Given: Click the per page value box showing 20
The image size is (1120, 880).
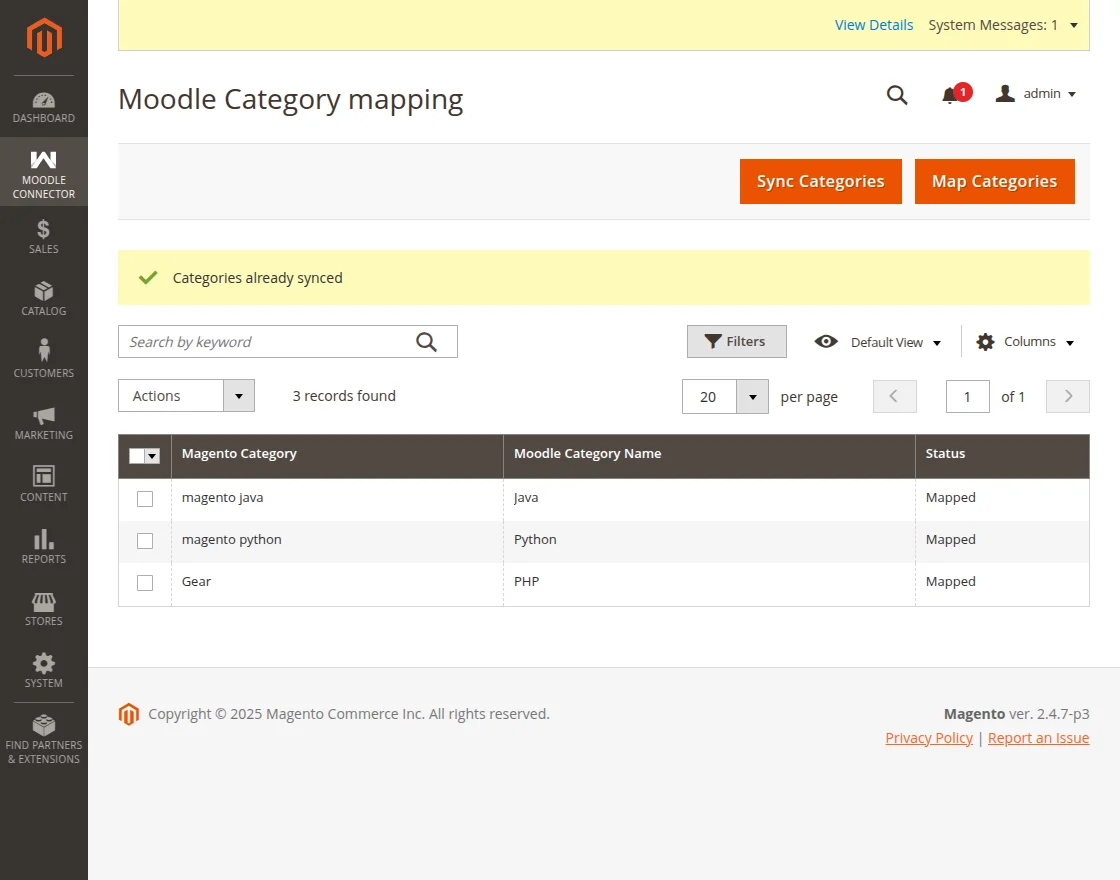Looking at the screenshot, I should click(709, 396).
